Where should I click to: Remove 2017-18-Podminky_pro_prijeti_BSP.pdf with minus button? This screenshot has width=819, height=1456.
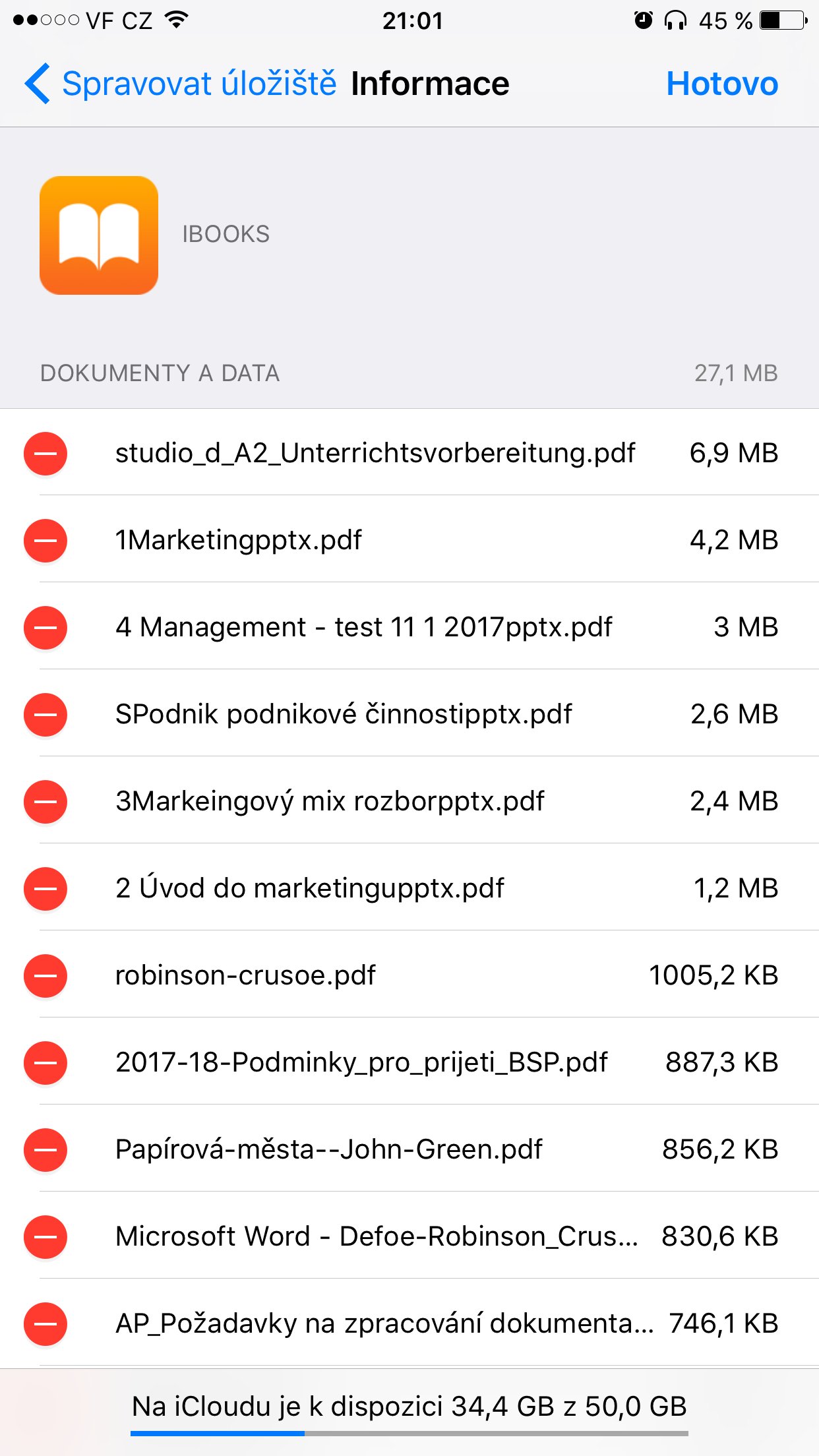pyautogui.click(x=45, y=1063)
